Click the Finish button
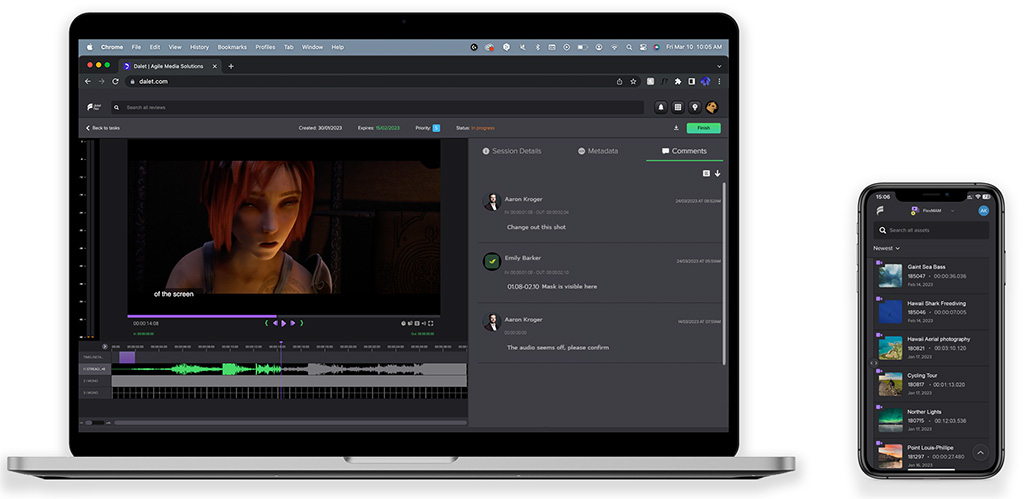Image resolution: width=1024 pixels, height=499 pixels. [x=703, y=128]
